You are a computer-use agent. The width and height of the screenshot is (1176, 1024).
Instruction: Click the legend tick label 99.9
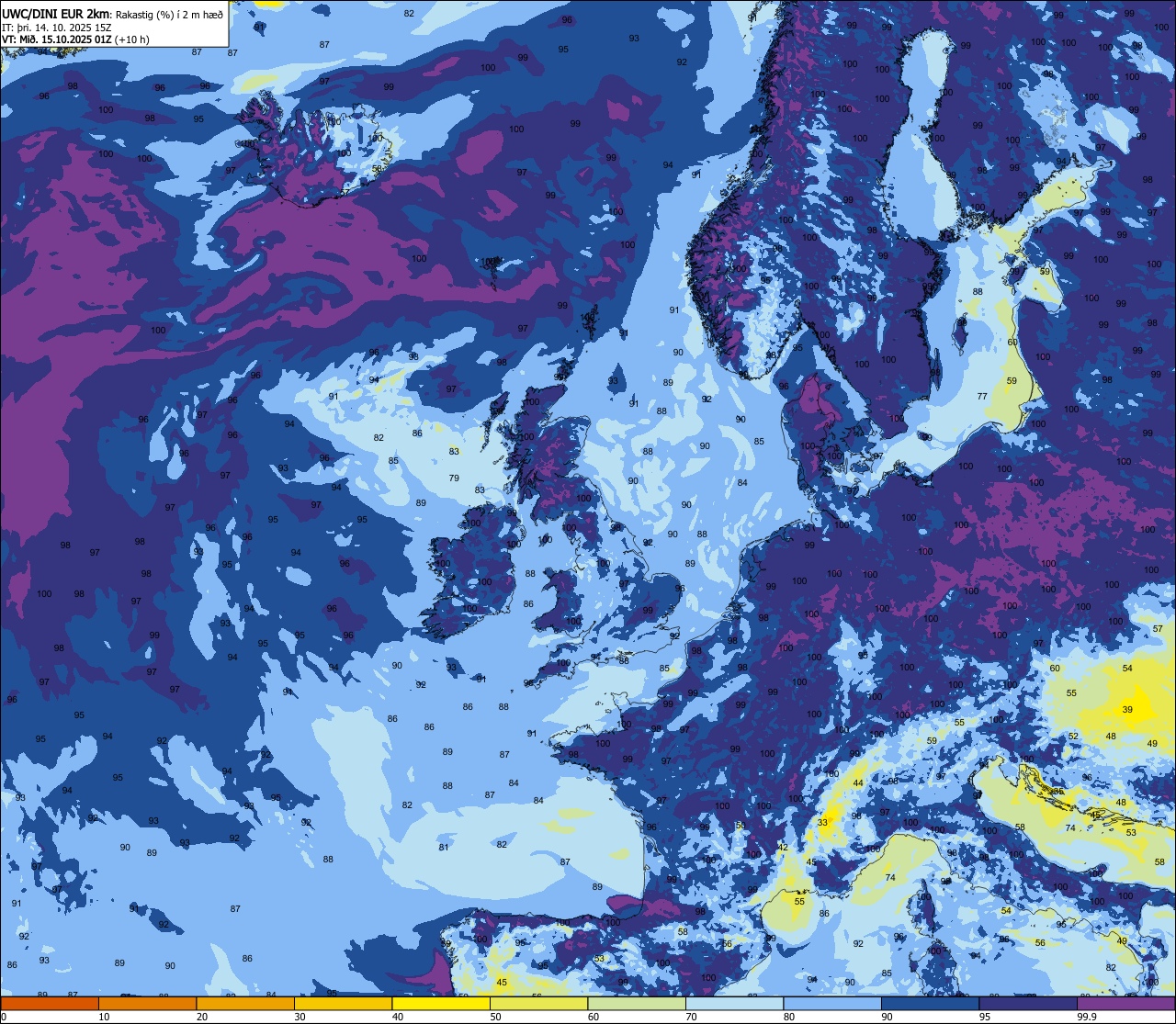(1087, 1017)
